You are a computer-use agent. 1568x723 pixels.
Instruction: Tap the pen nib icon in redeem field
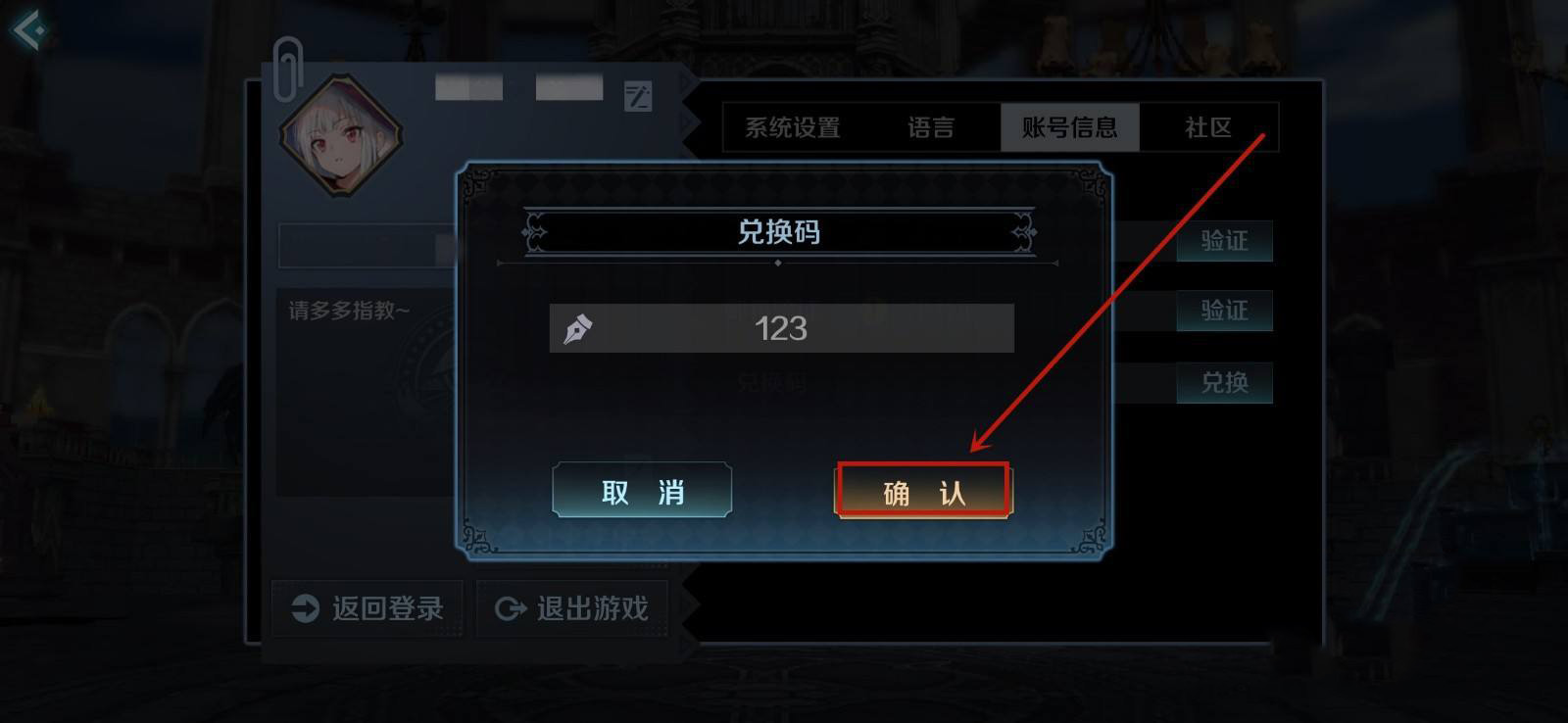point(577,329)
